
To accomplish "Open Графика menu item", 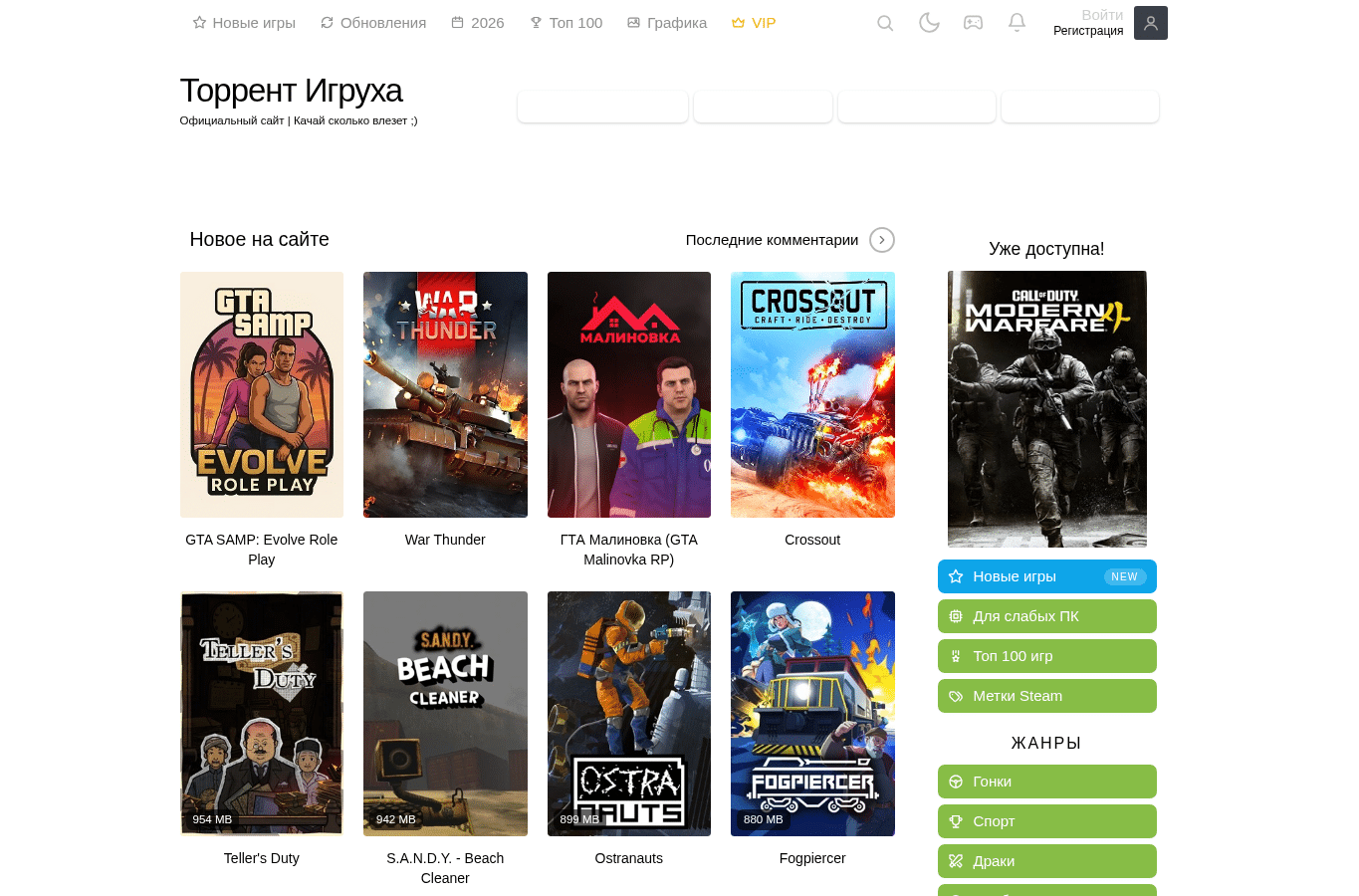I will (667, 23).
